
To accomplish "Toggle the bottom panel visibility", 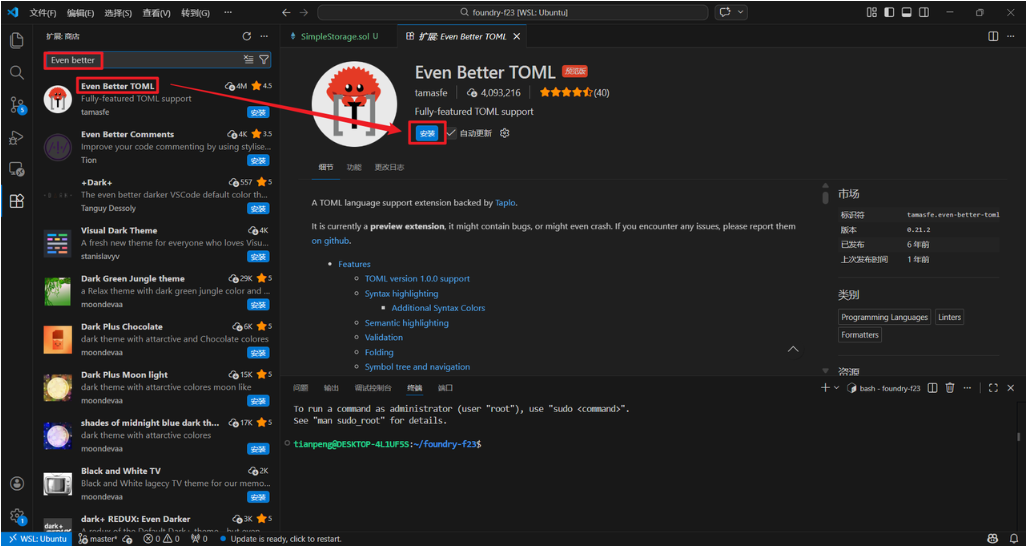I will click(907, 12).
